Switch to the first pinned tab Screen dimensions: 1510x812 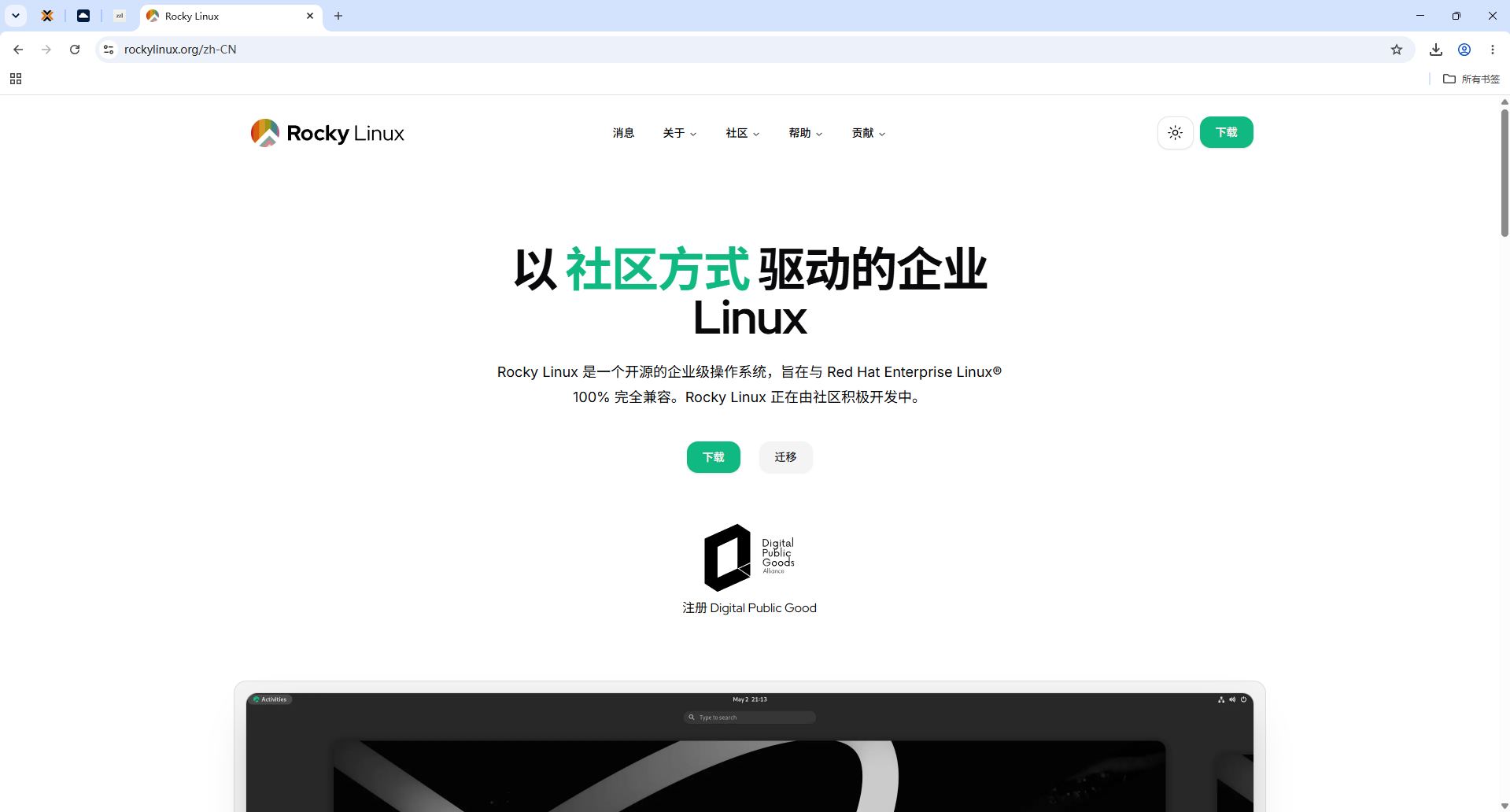point(47,16)
